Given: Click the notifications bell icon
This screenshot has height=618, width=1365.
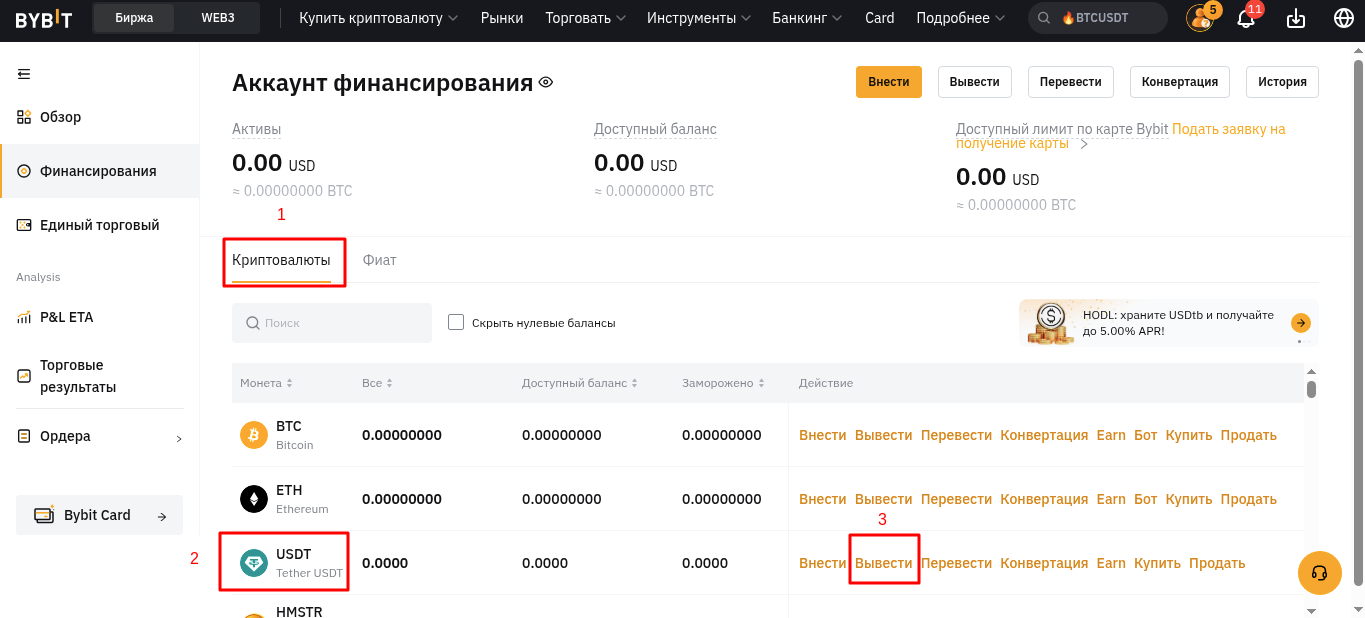Looking at the screenshot, I should tap(1246, 18).
